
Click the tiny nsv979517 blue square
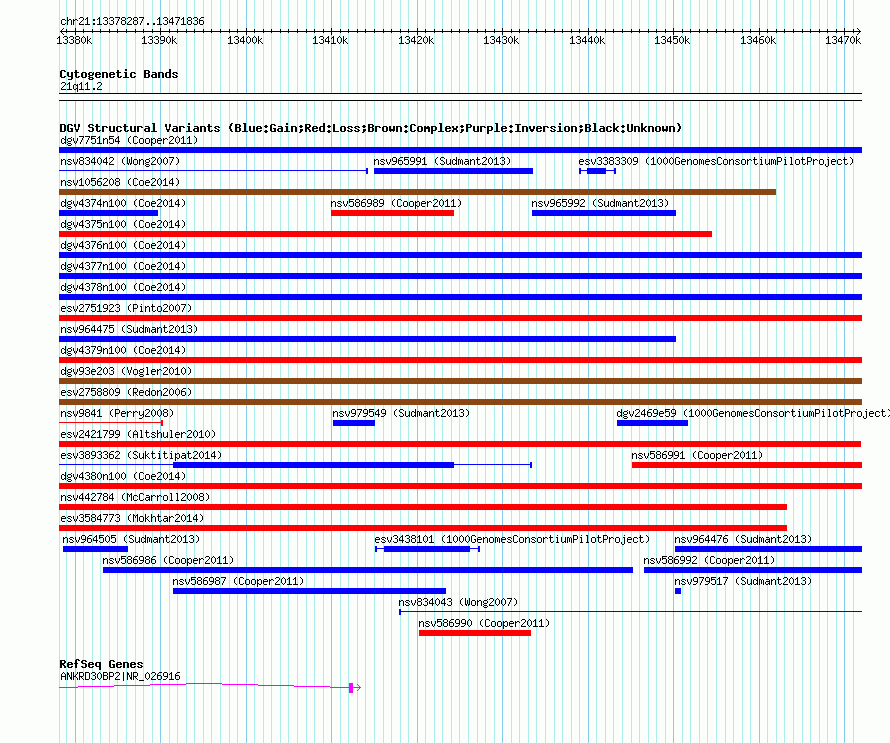click(x=678, y=591)
